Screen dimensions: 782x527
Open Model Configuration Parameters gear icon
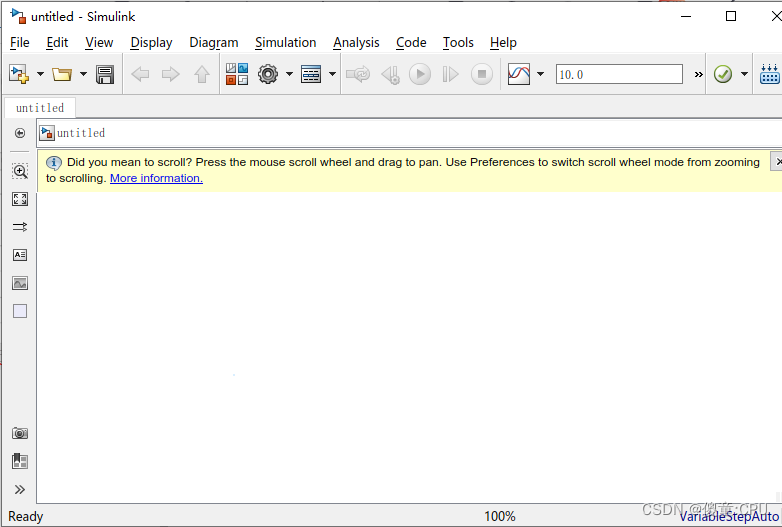(268, 74)
